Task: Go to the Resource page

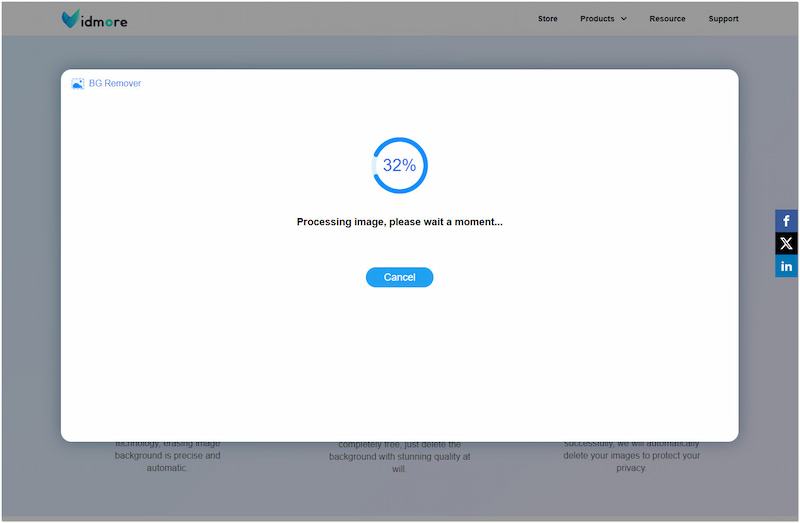Action: (x=667, y=19)
